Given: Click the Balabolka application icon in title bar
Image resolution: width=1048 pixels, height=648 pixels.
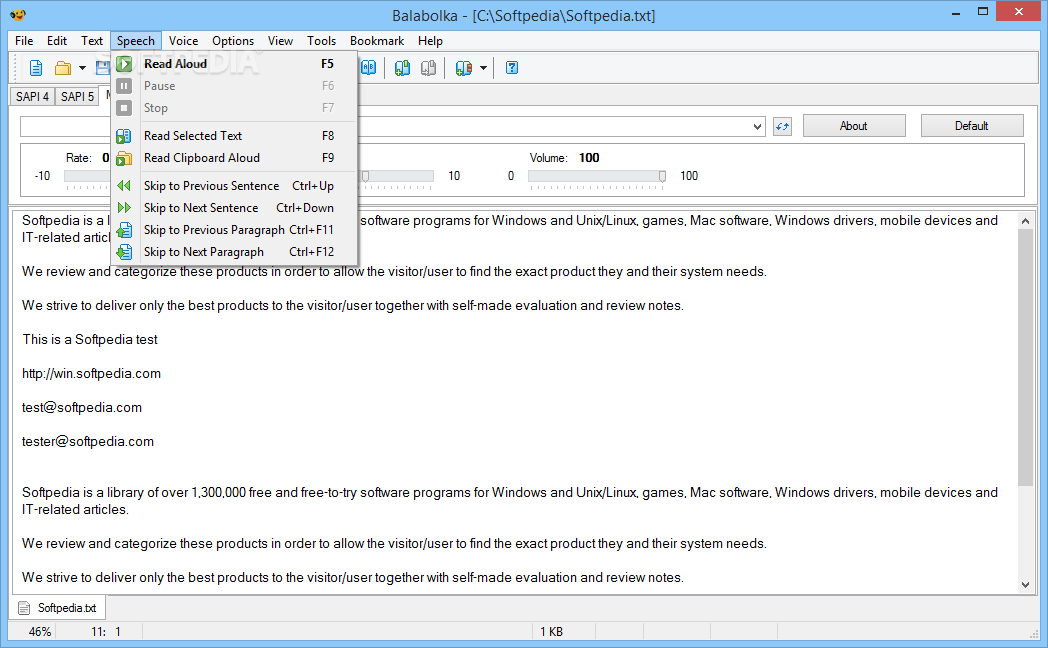Looking at the screenshot, I should [x=18, y=15].
